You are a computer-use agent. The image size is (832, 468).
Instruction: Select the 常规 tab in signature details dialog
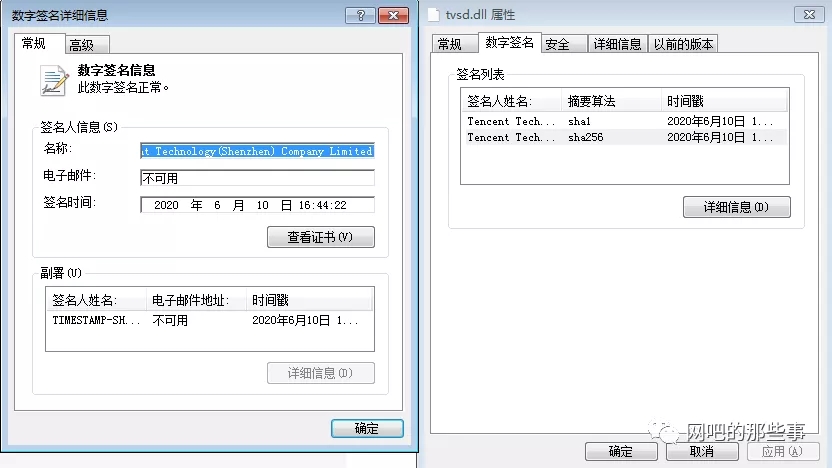40,44
